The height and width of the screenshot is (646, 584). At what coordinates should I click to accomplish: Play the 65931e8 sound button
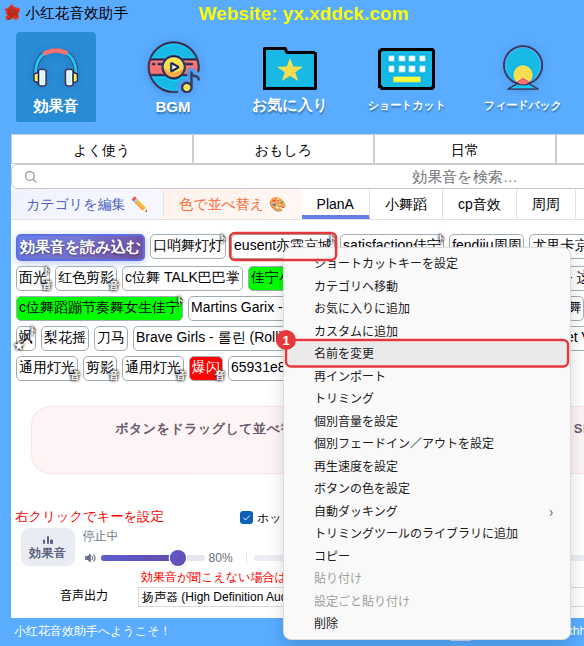[257, 368]
